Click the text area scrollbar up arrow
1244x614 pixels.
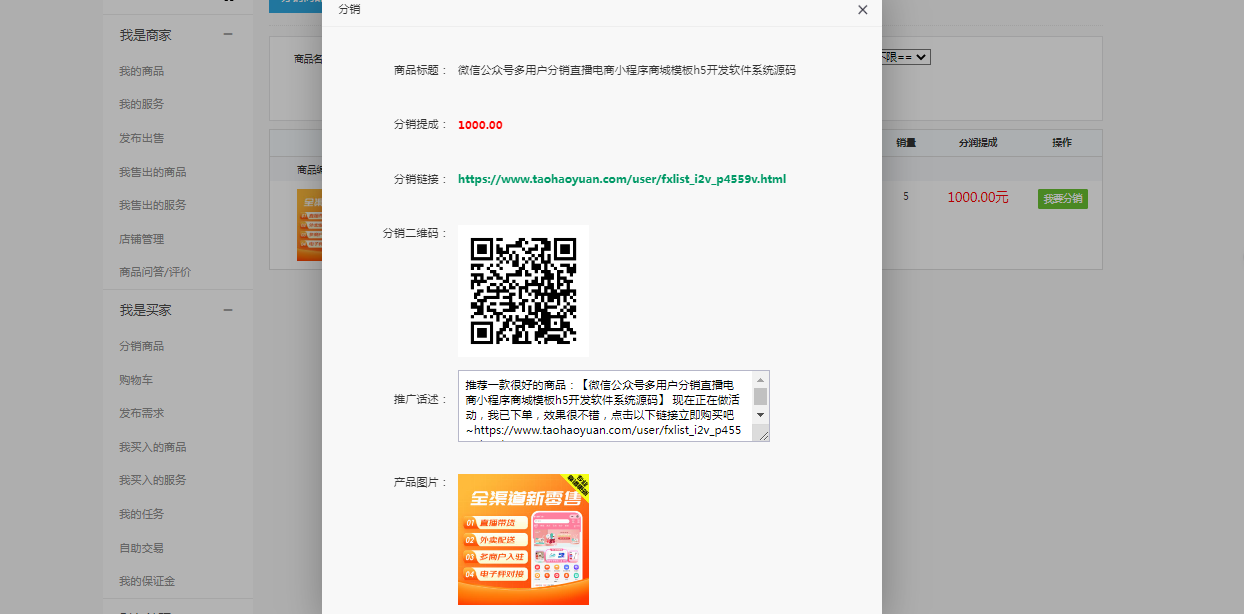point(761,379)
